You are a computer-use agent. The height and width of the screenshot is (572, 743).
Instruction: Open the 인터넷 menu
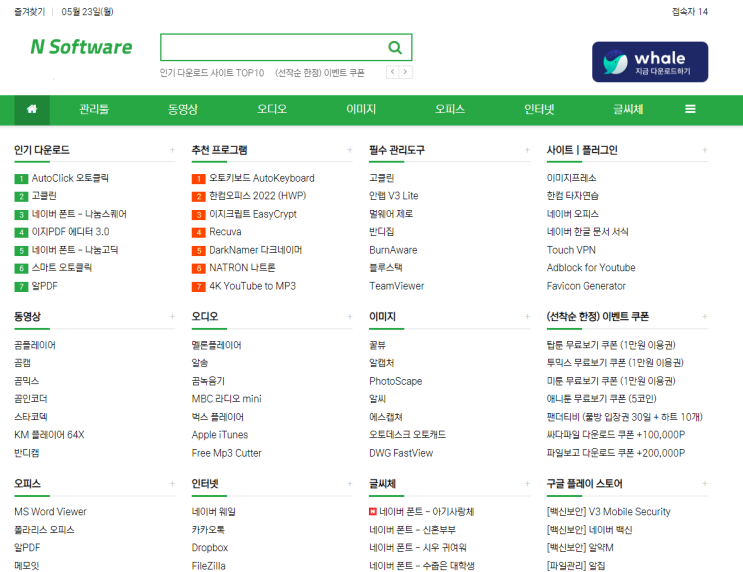tap(539, 109)
